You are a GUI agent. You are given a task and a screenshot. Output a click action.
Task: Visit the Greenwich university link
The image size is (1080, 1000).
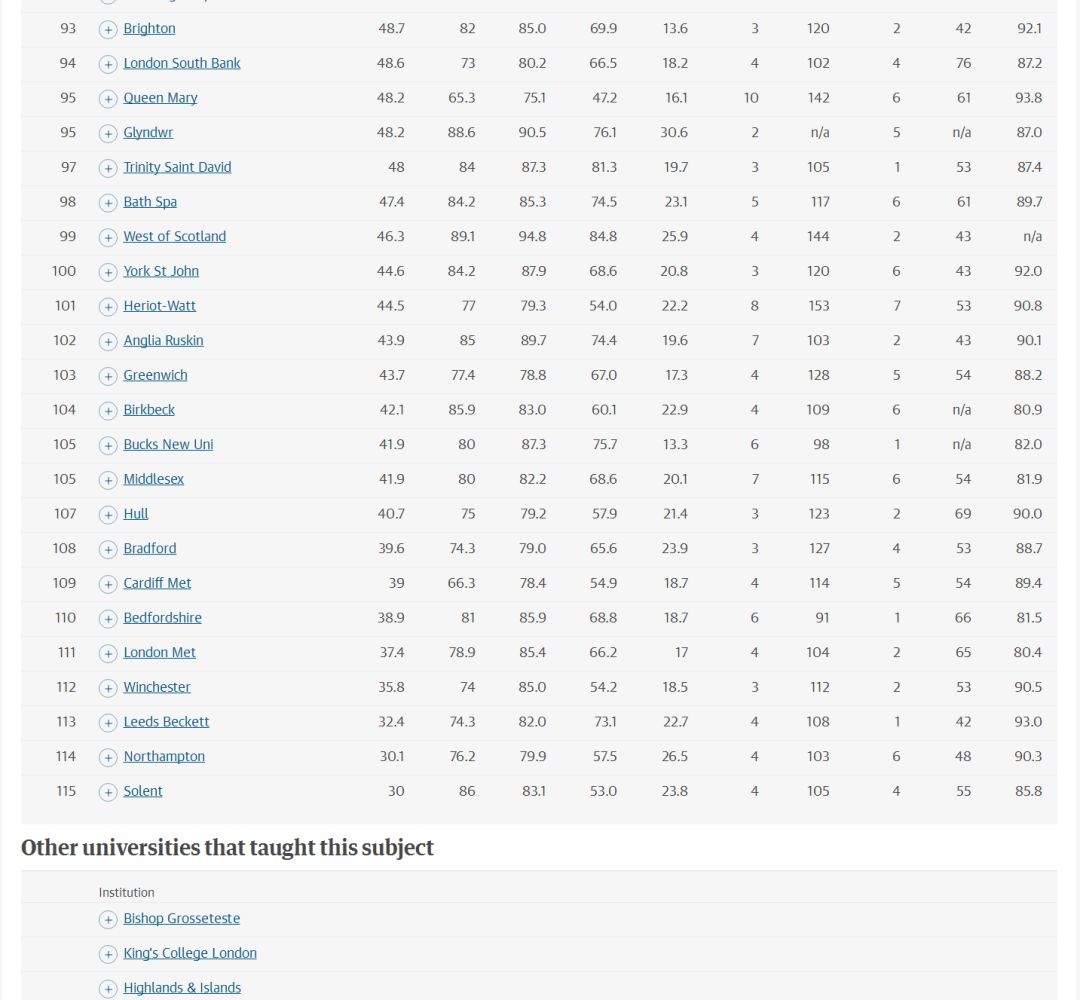tap(155, 375)
